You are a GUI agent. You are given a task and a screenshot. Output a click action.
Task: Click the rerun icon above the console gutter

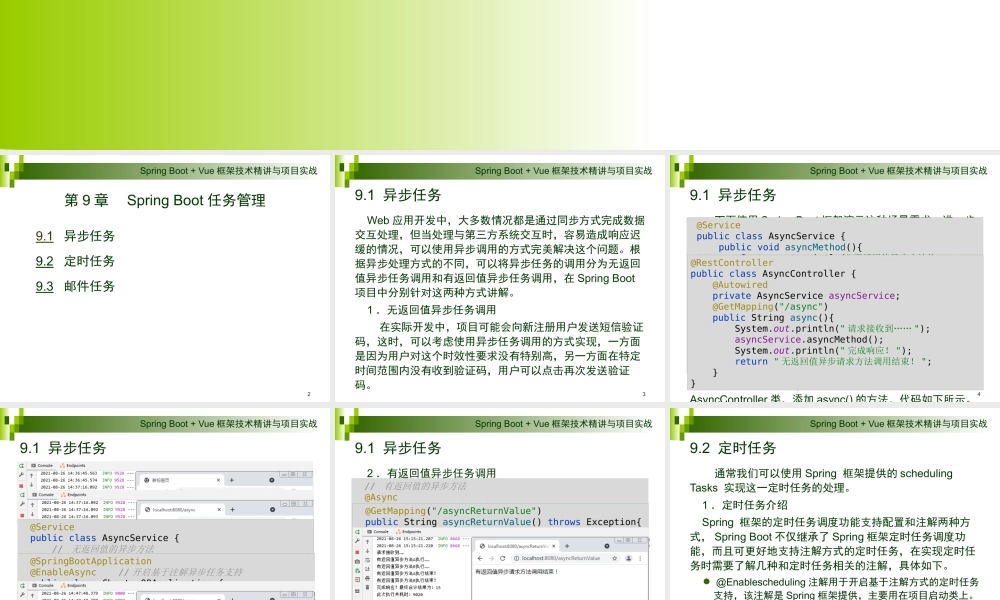357,532
